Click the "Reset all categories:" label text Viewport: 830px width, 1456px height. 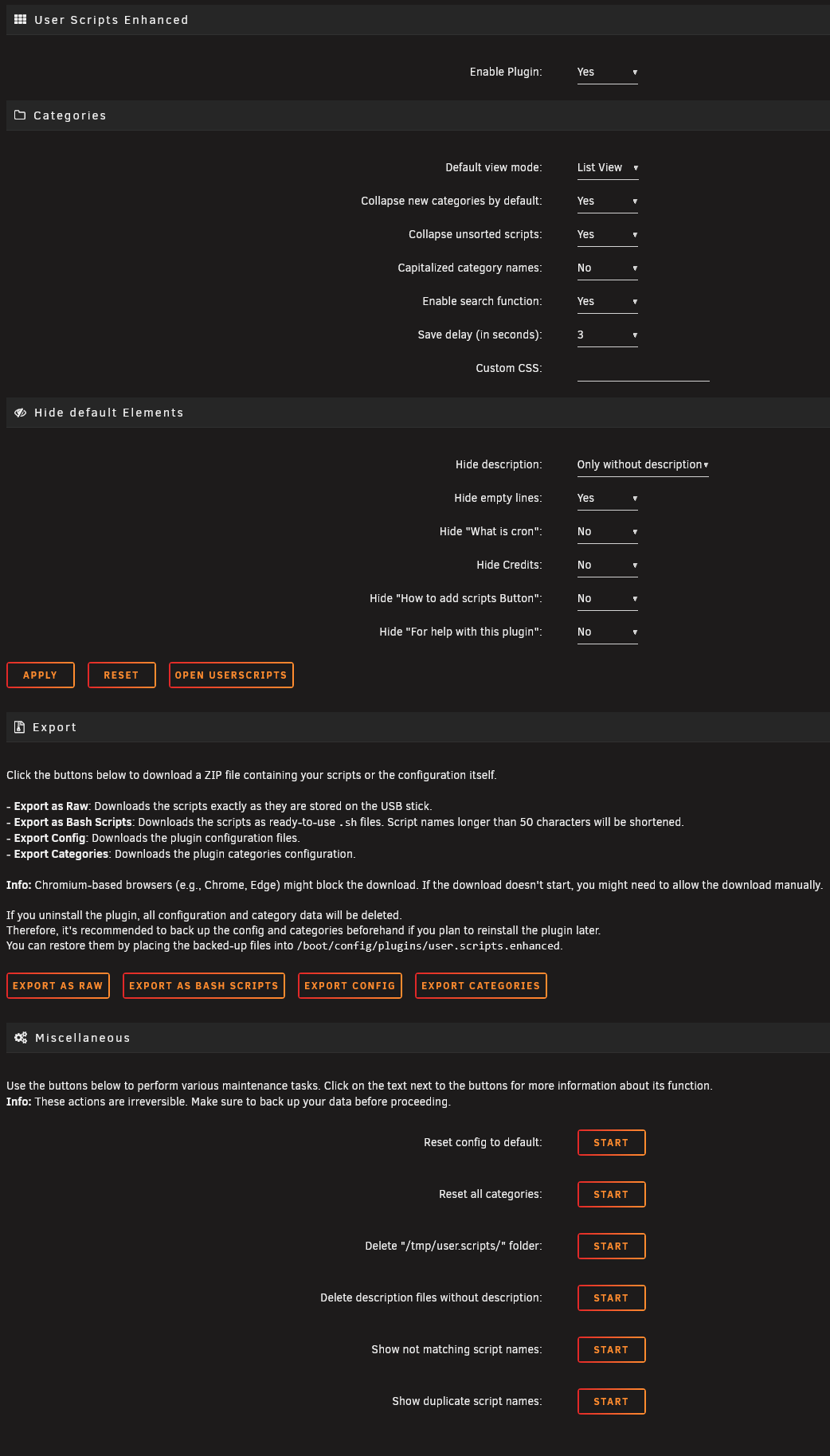click(x=491, y=1194)
